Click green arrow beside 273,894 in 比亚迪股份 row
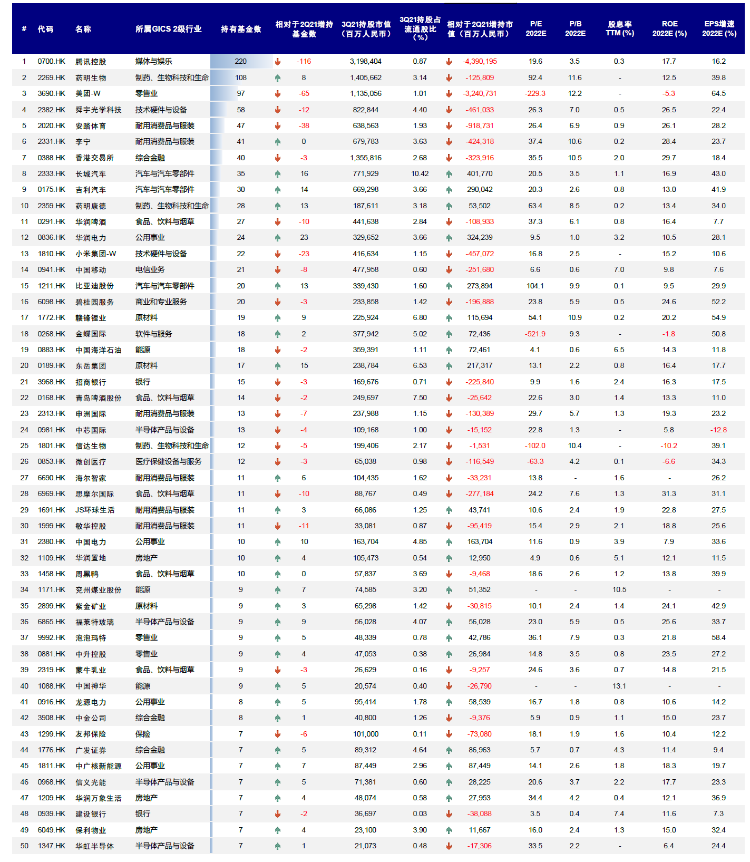Screen dimensions: 750x862 click(x=449, y=286)
